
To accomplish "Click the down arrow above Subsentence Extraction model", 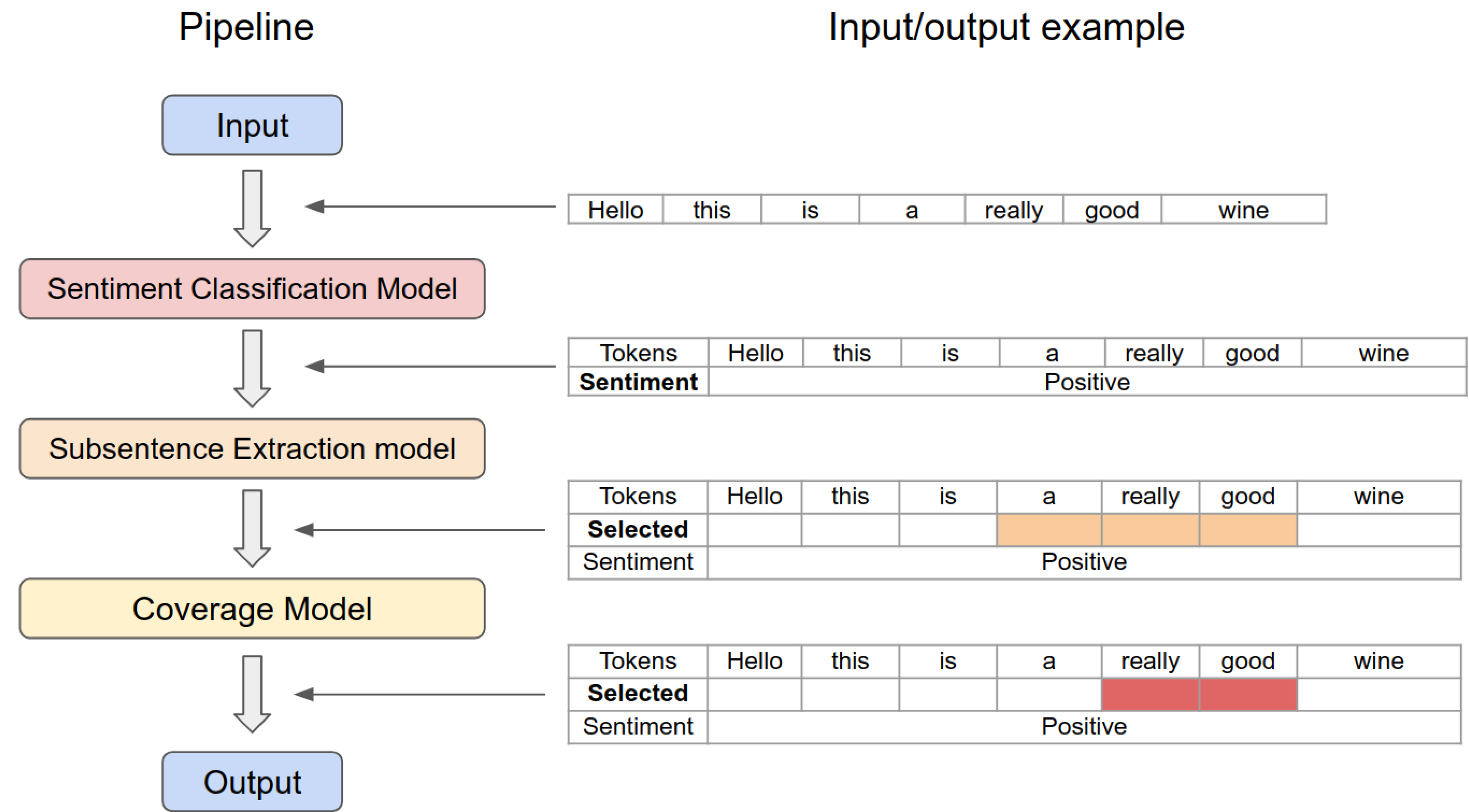I will 252,368.
